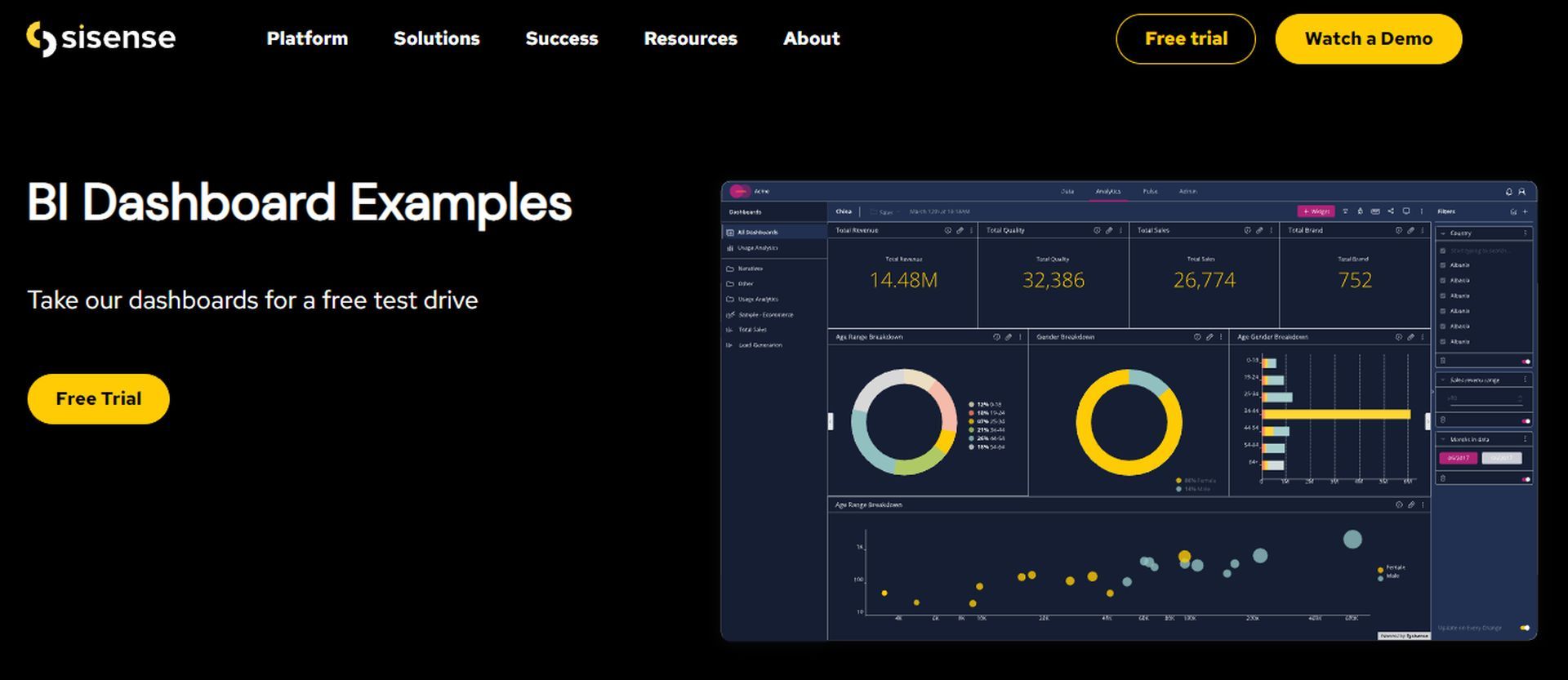The width and height of the screenshot is (1568, 680).
Task: Switch to the Admin tab in dashboard
Action: [x=1187, y=192]
